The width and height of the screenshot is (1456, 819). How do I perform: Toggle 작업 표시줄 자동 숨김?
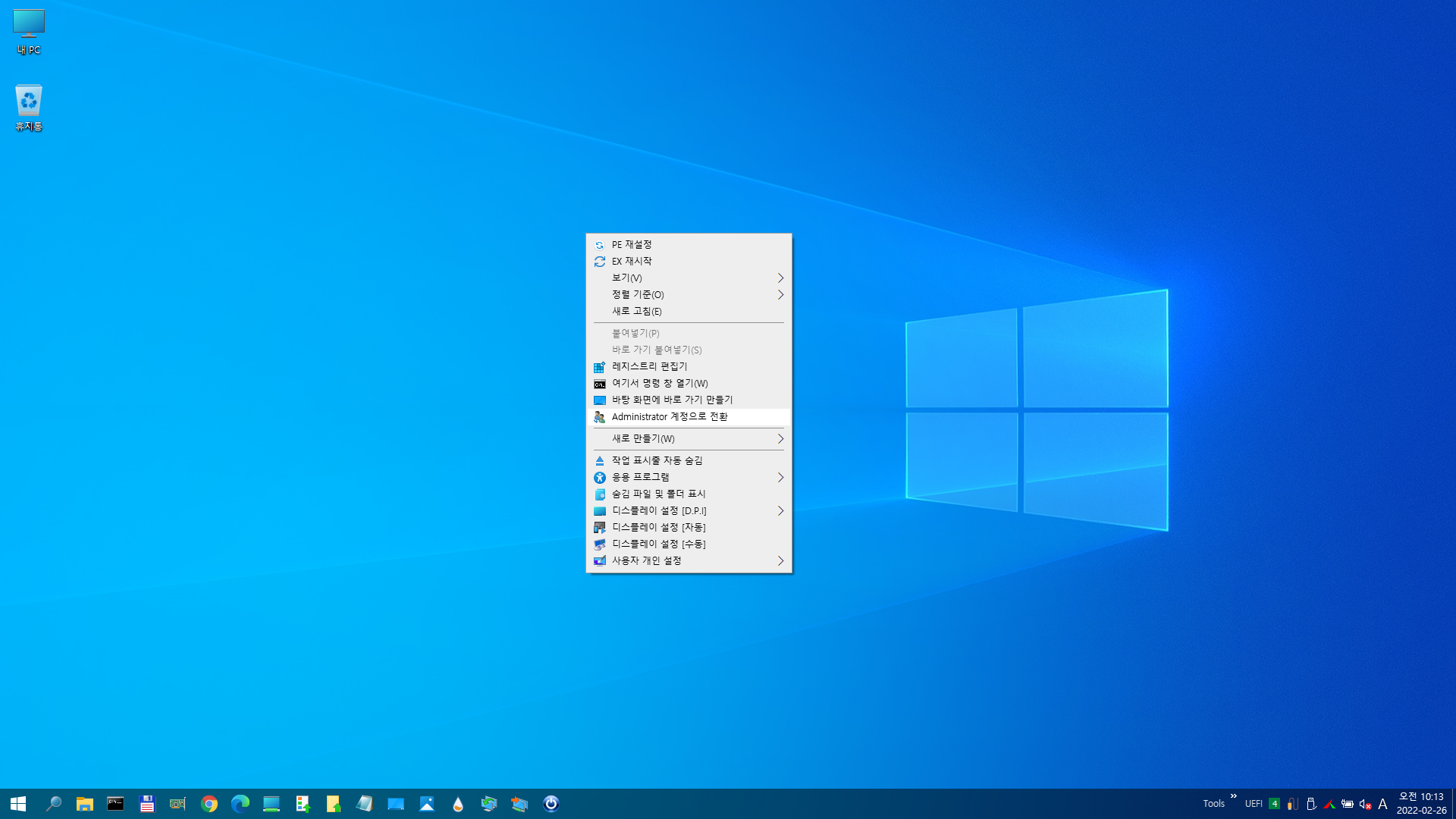(x=689, y=461)
